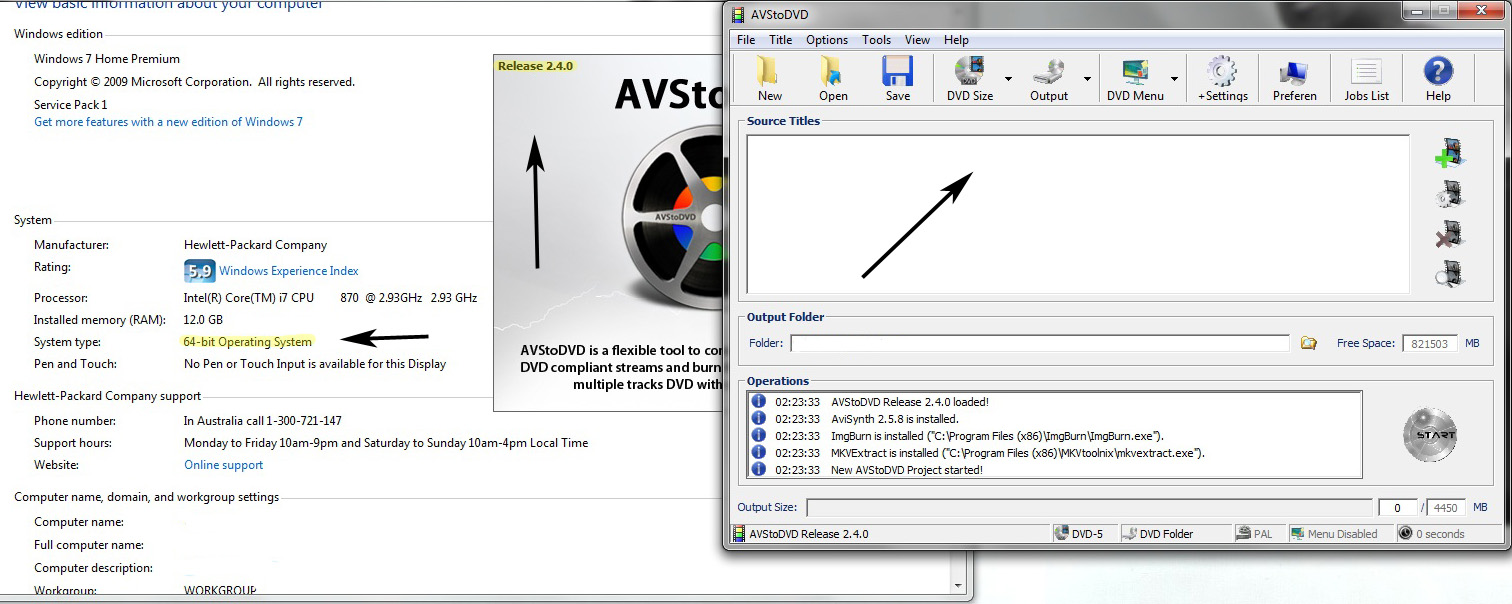This screenshot has height=604, width=1512.
Task: Open the Title menu
Action: (x=780, y=40)
